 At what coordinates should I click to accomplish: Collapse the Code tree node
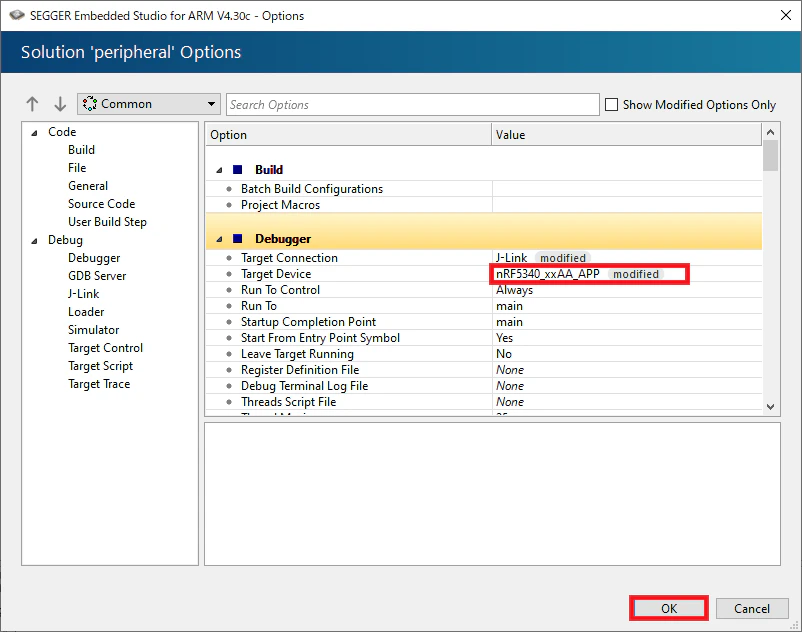point(34,133)
